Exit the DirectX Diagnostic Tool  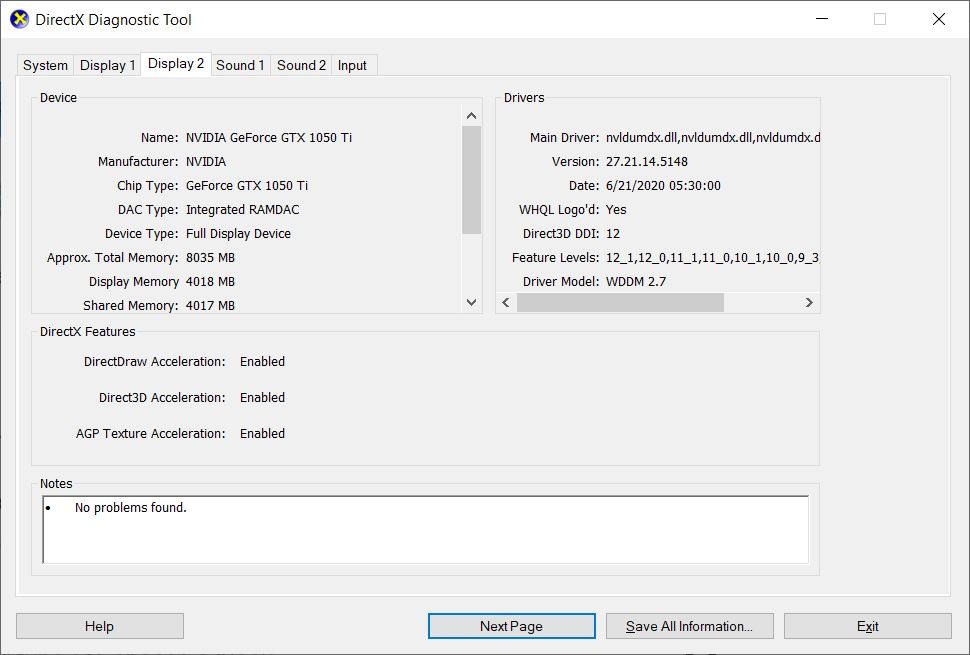(x=868, y=625)
